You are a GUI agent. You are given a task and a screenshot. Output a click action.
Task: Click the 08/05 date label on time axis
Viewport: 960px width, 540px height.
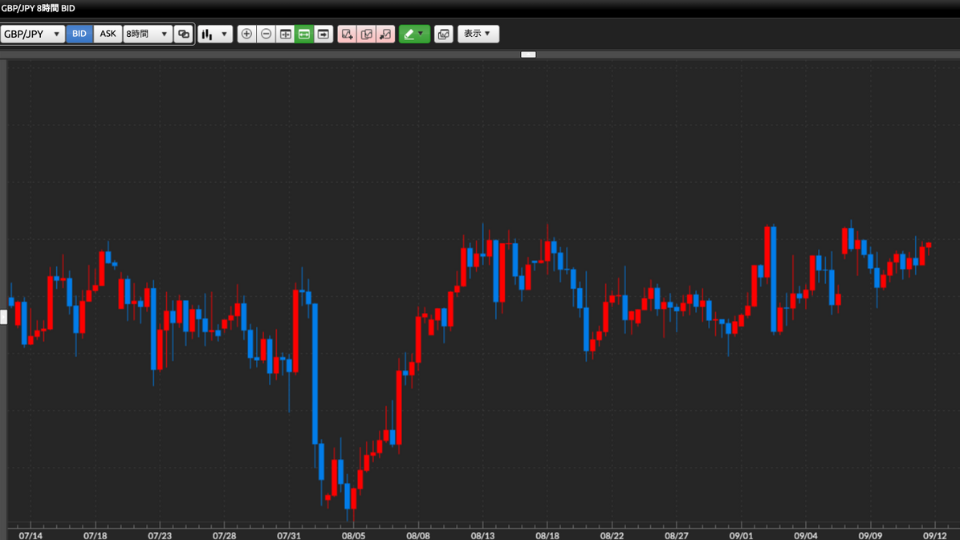[353, 535]
